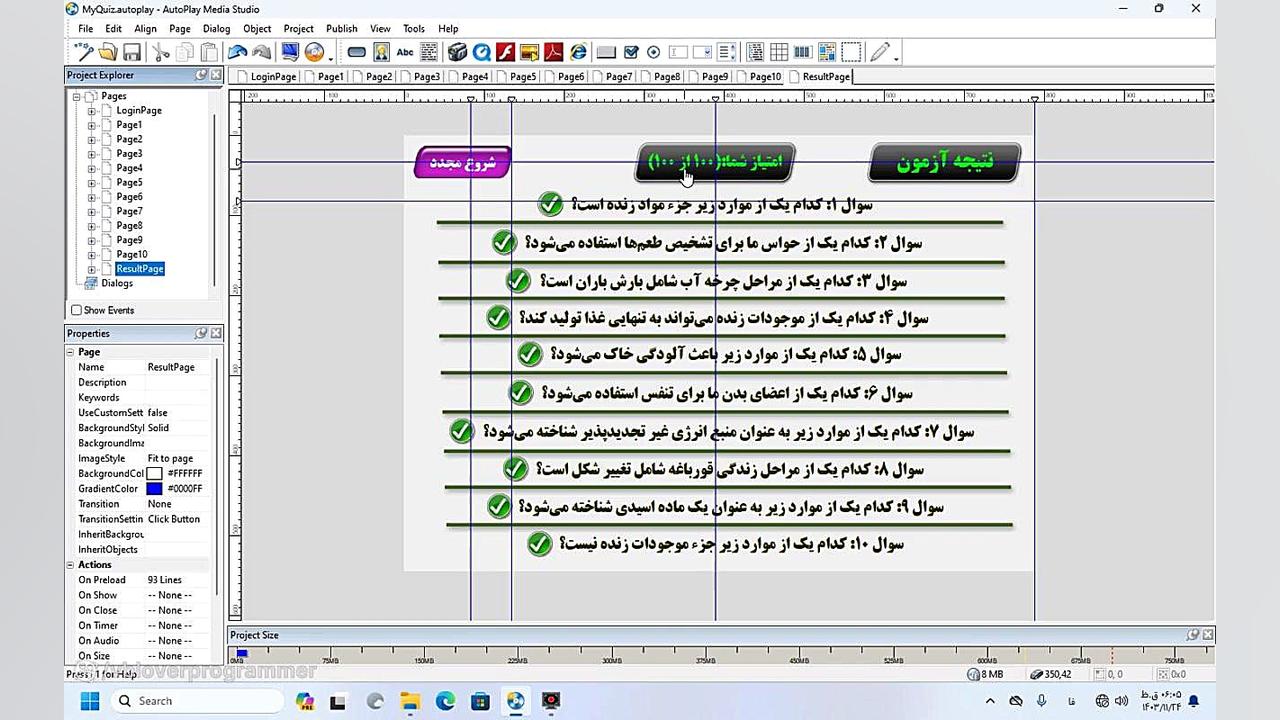Open the Publish menu
This screenshot has height=720, width=1280.
[341, 29]
